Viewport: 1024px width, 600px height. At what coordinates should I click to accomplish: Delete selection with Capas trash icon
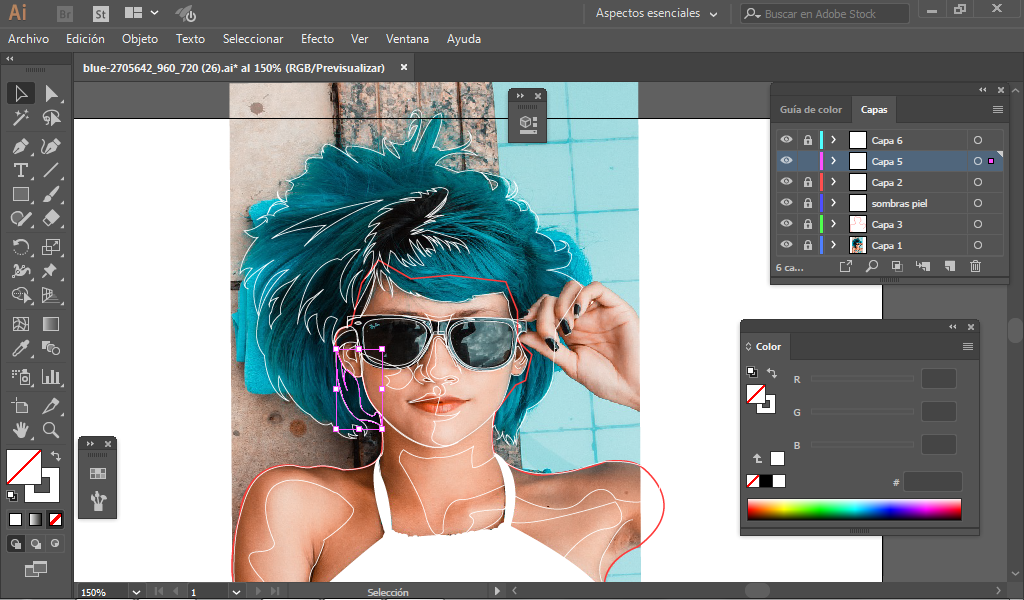tap(975, 266)
